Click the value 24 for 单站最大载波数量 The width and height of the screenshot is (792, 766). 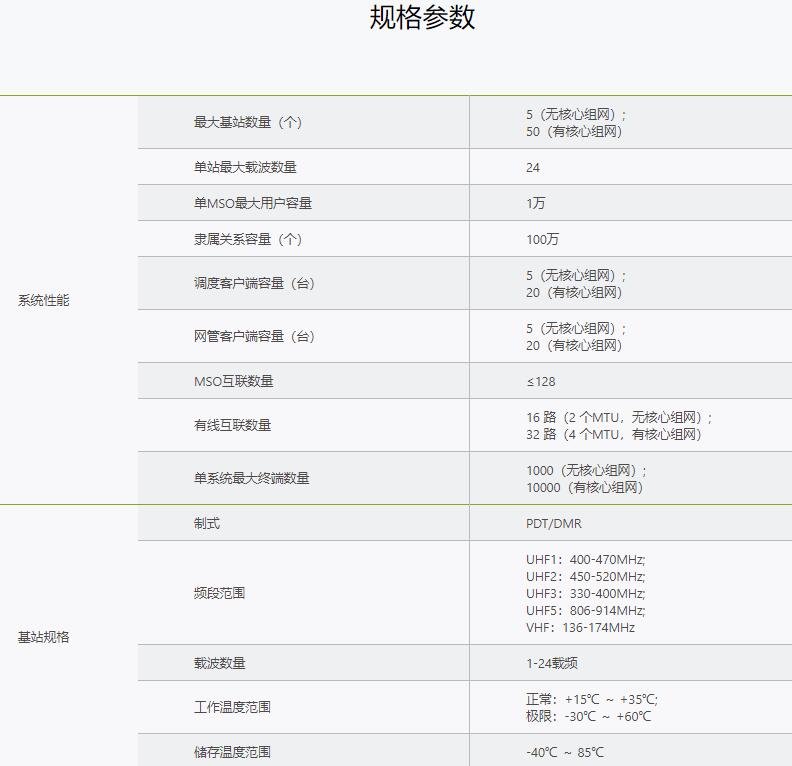(533, 167)
